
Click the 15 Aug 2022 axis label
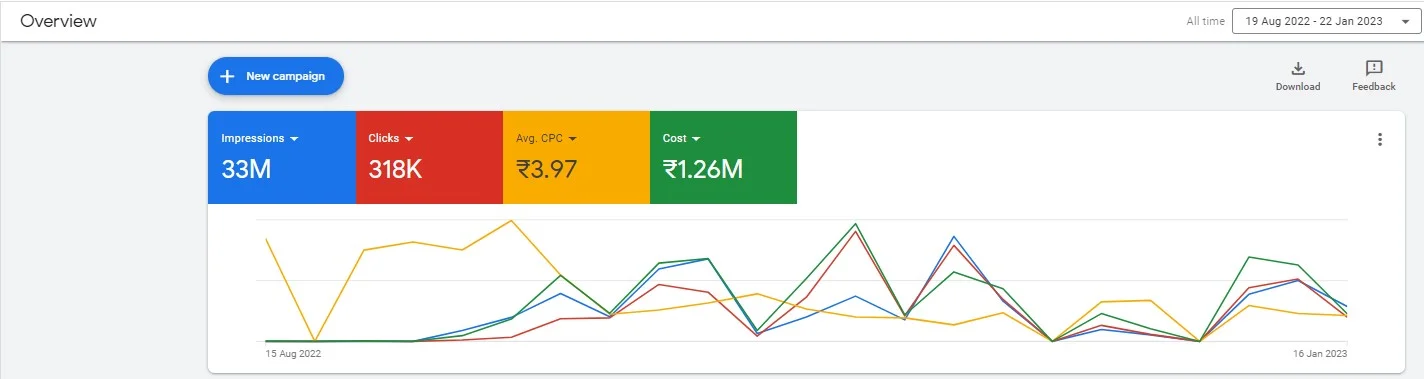click(293, 353)
